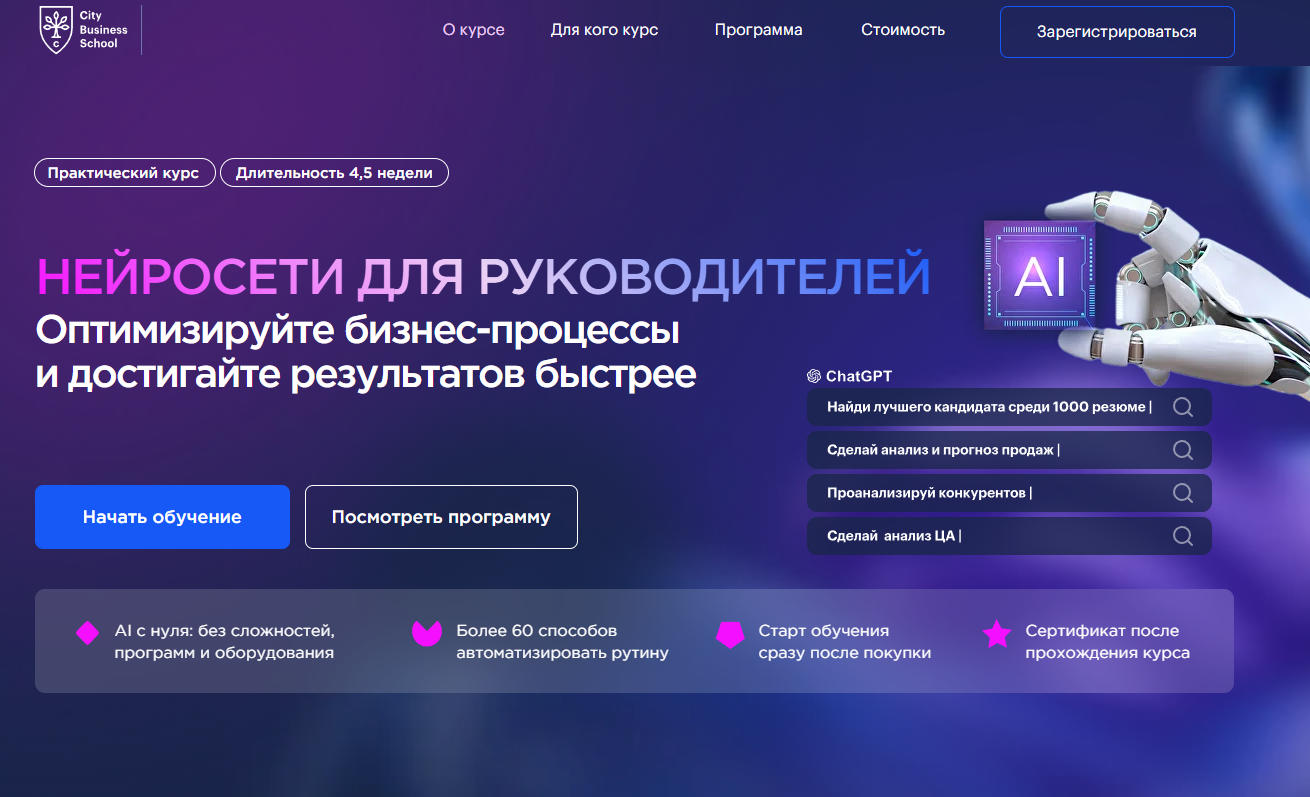Click the search icon beside 'Сделай анализ и прогноз продаж'
1310x797 pixels.
[1183, 450]
